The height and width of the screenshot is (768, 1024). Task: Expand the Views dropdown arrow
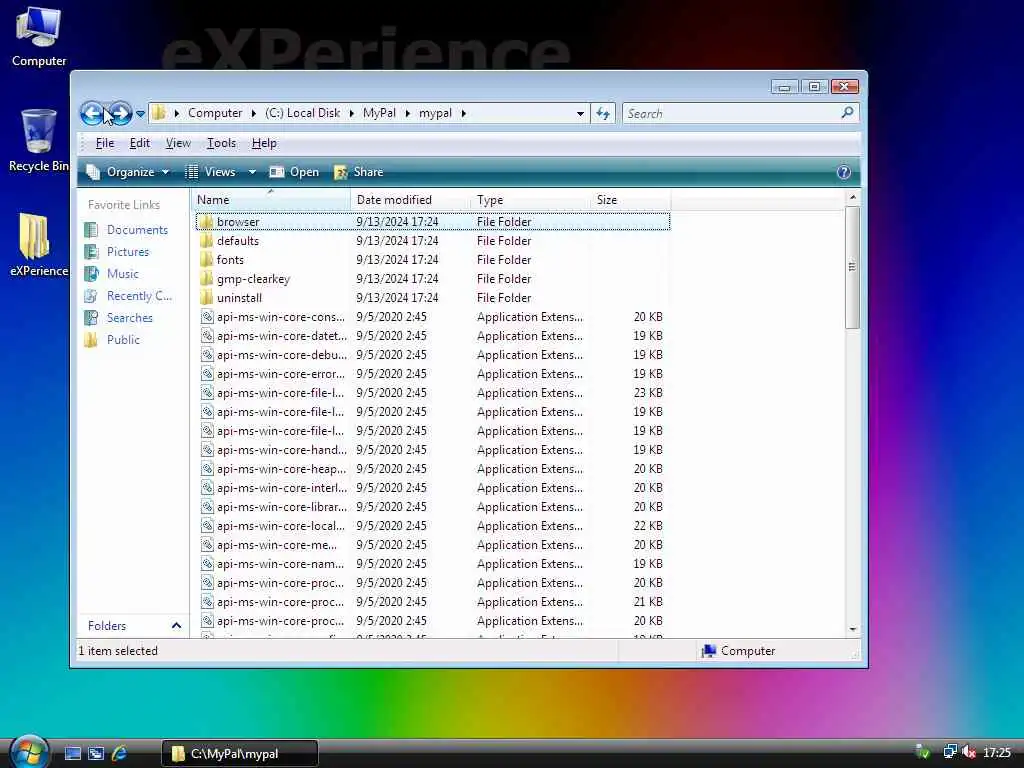[252, 172]
